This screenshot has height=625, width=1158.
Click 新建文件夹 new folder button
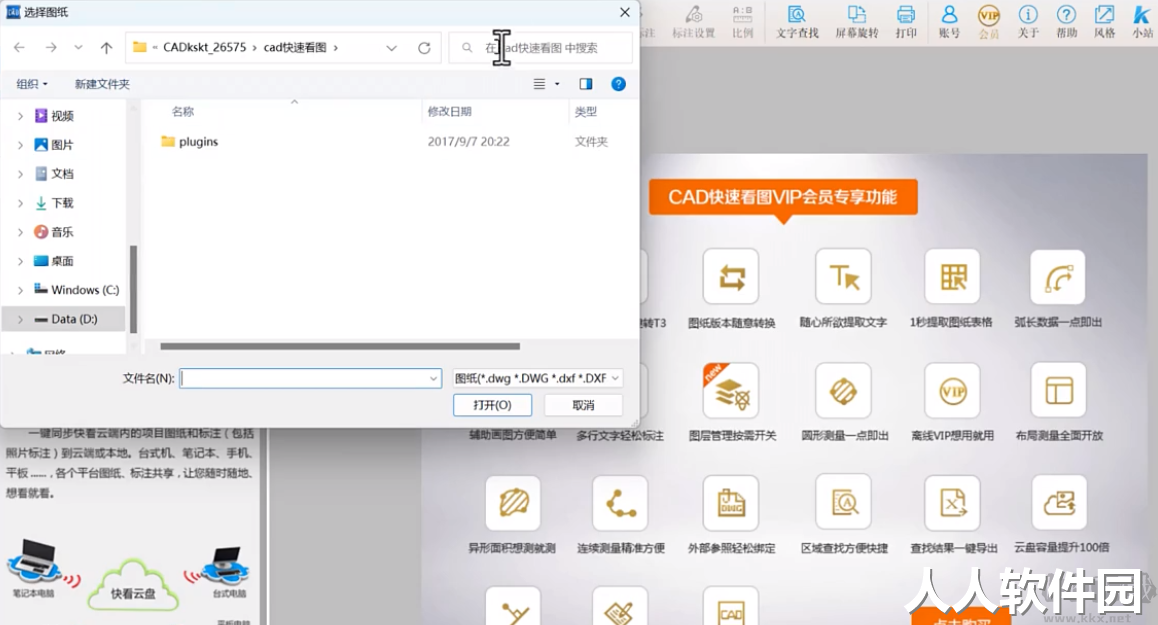coord(102,84)
